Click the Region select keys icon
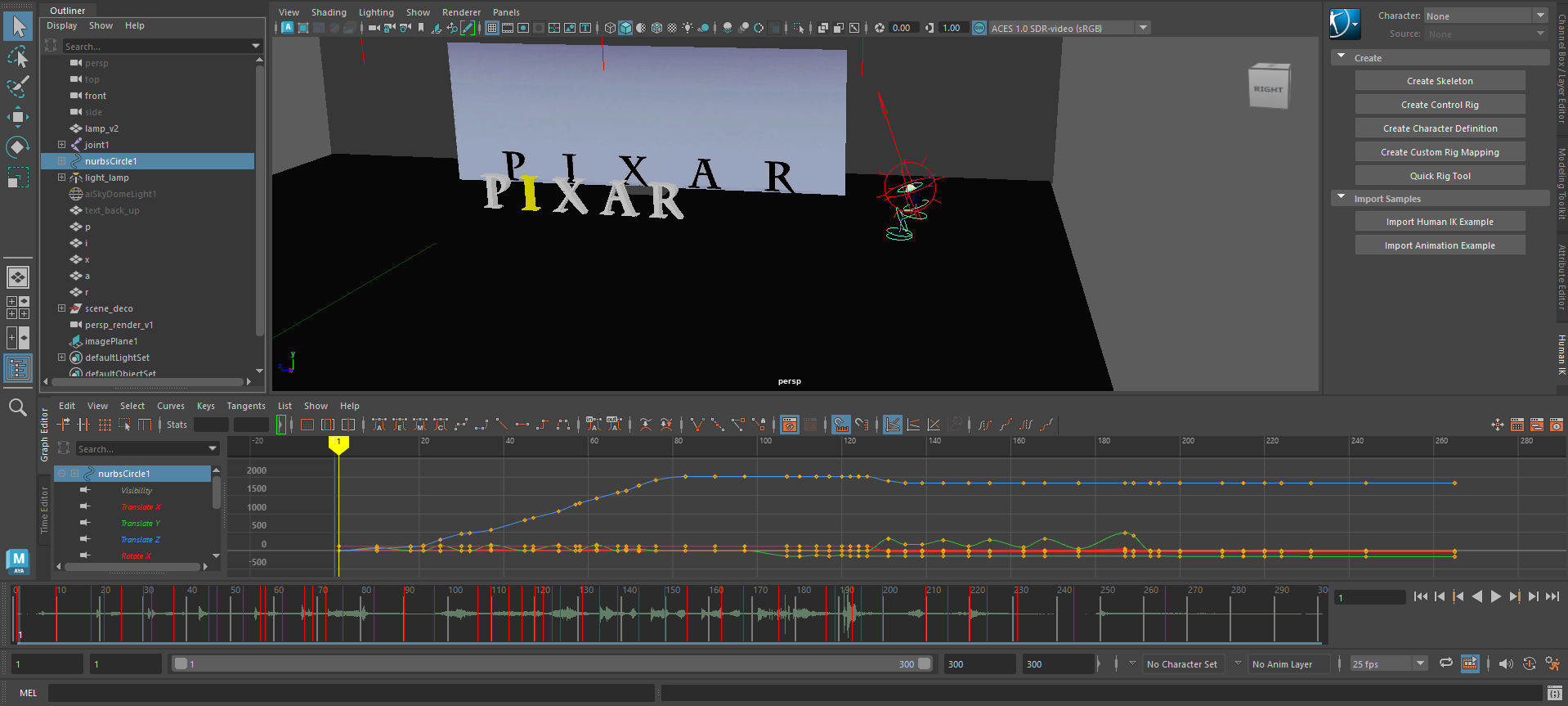This screenshot has width=1568, height=706. [x=125, y=425]
